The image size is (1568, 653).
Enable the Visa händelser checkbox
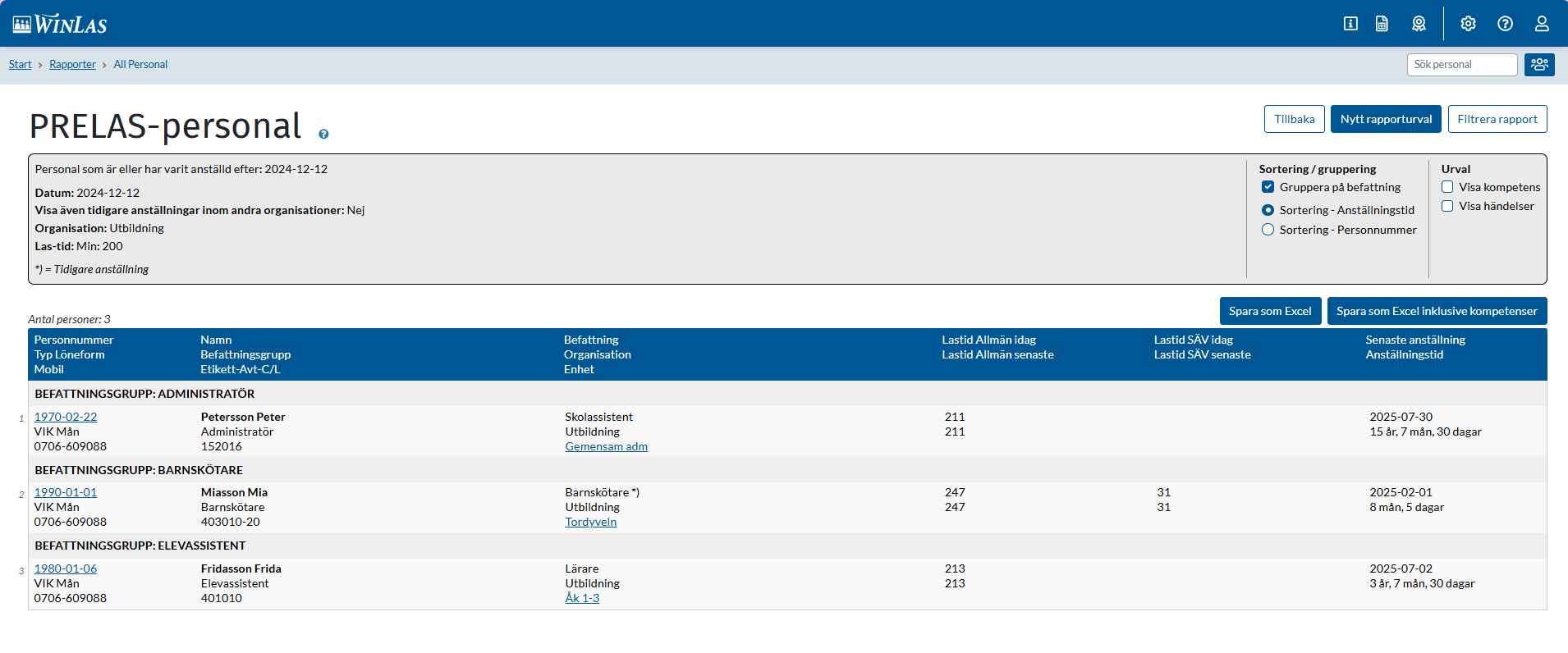point(1447,206)
